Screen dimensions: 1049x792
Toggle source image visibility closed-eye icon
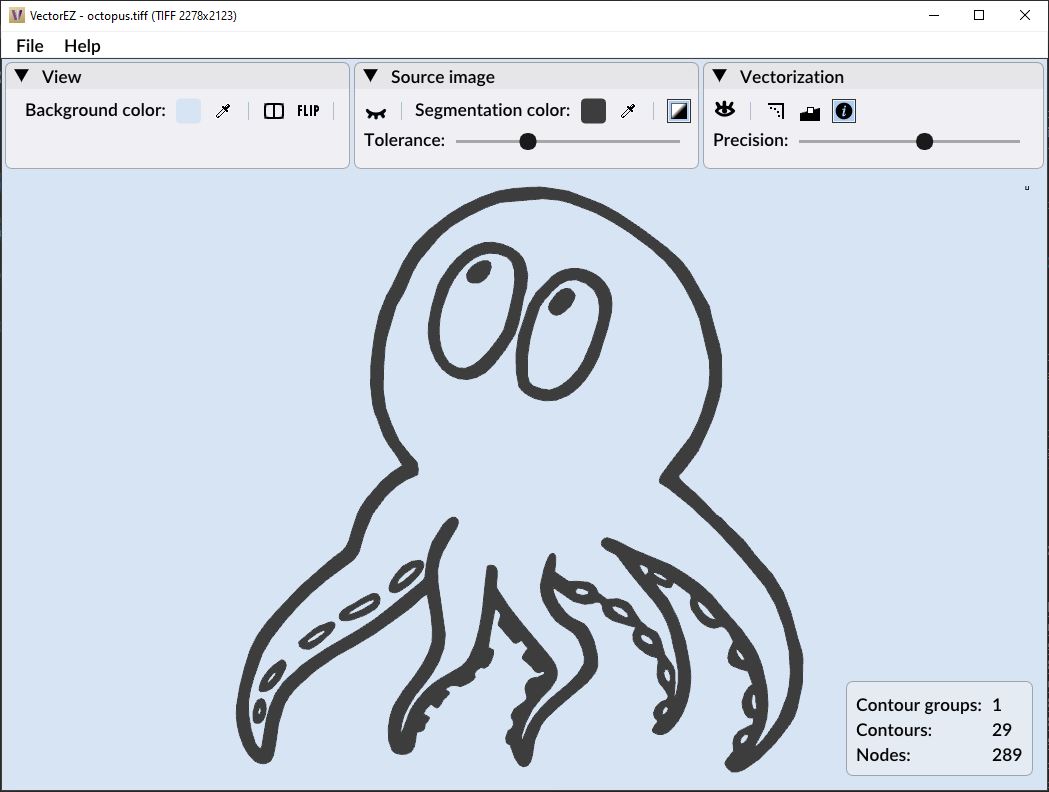coord(376,112)
